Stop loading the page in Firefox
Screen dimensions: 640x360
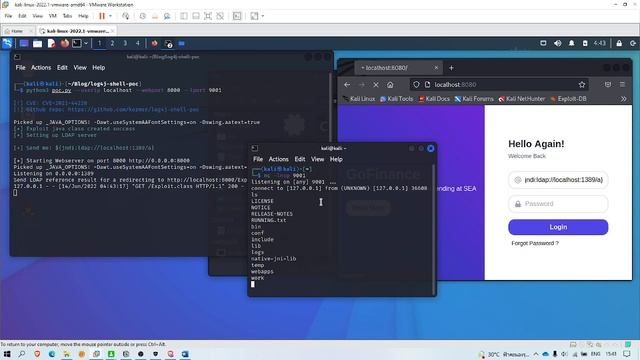pos(376,84)
